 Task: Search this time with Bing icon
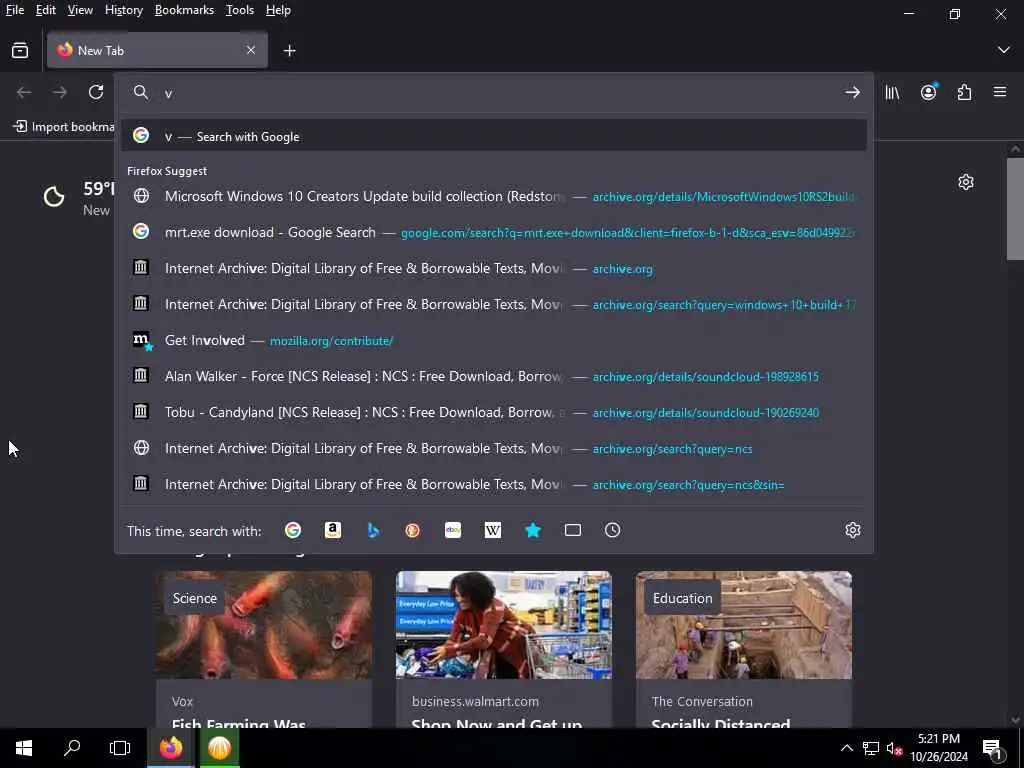373,530
